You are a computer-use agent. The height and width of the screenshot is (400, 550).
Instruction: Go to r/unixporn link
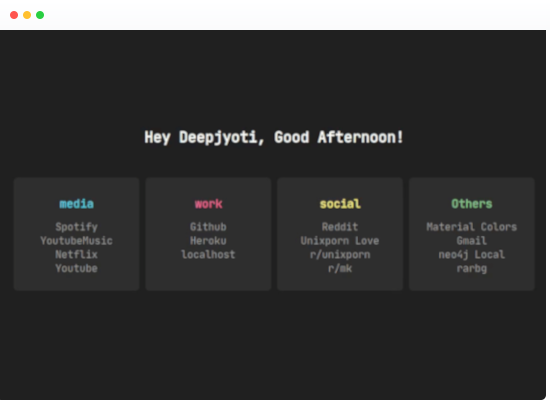[x=340, y=254]
